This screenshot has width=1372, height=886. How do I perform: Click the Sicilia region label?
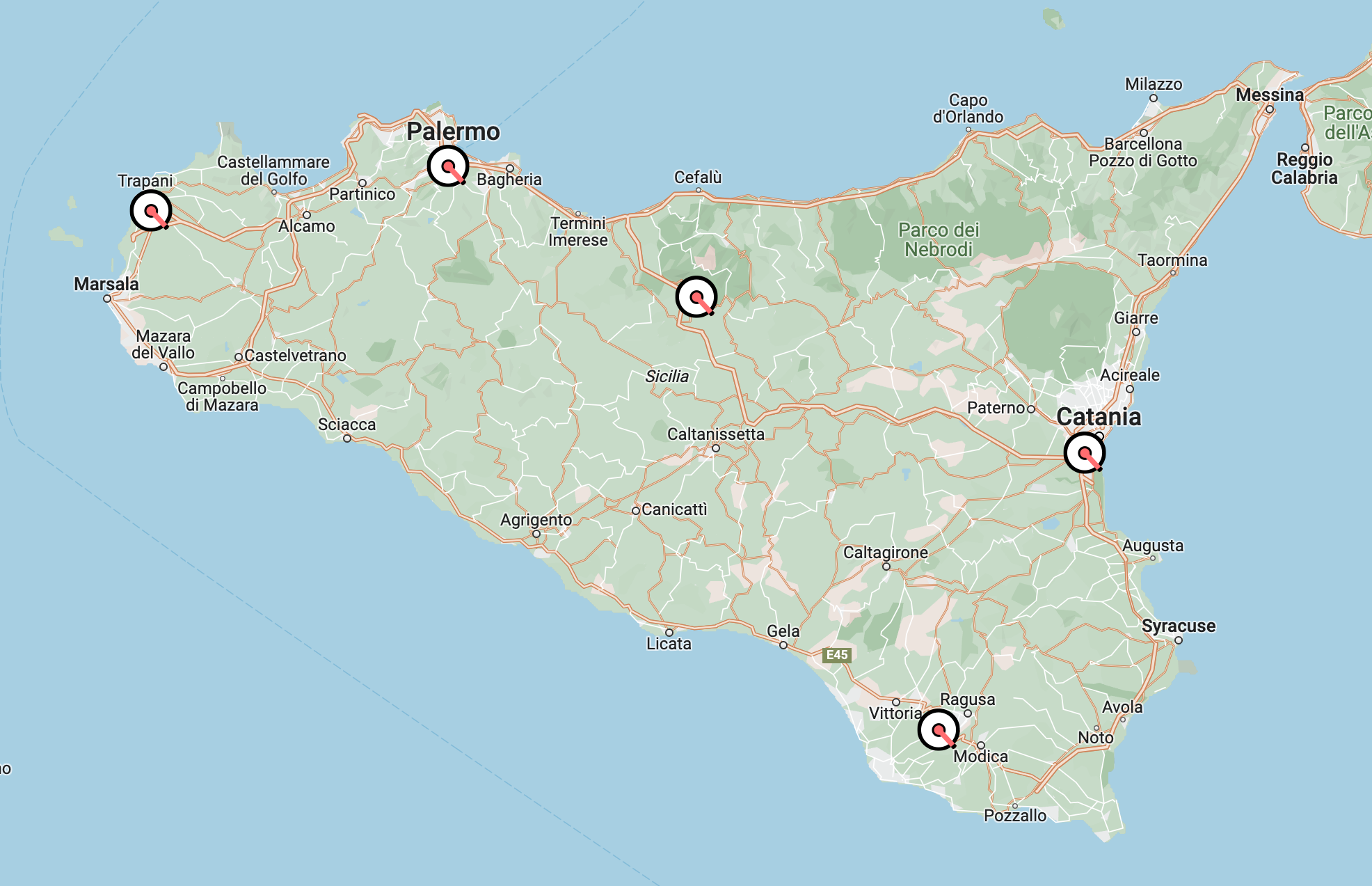667,377
